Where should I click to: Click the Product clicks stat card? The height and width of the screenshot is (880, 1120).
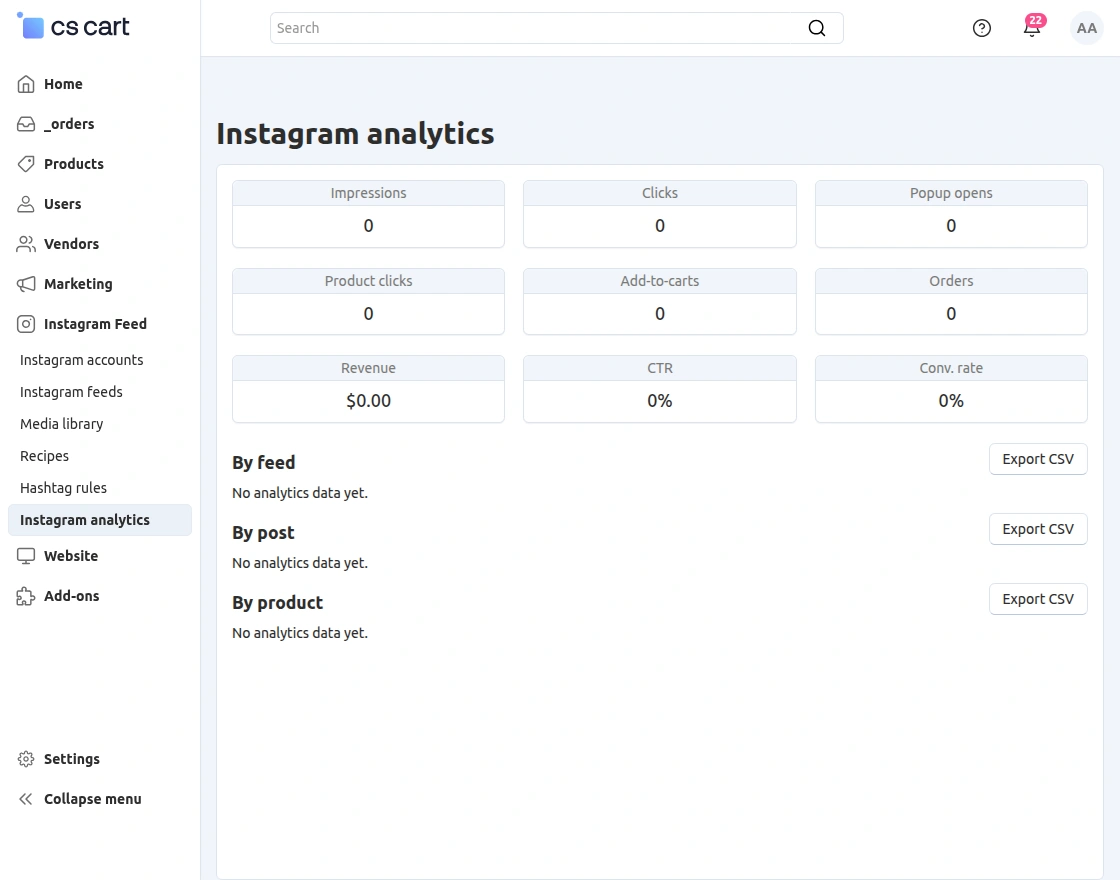point(369,301)
